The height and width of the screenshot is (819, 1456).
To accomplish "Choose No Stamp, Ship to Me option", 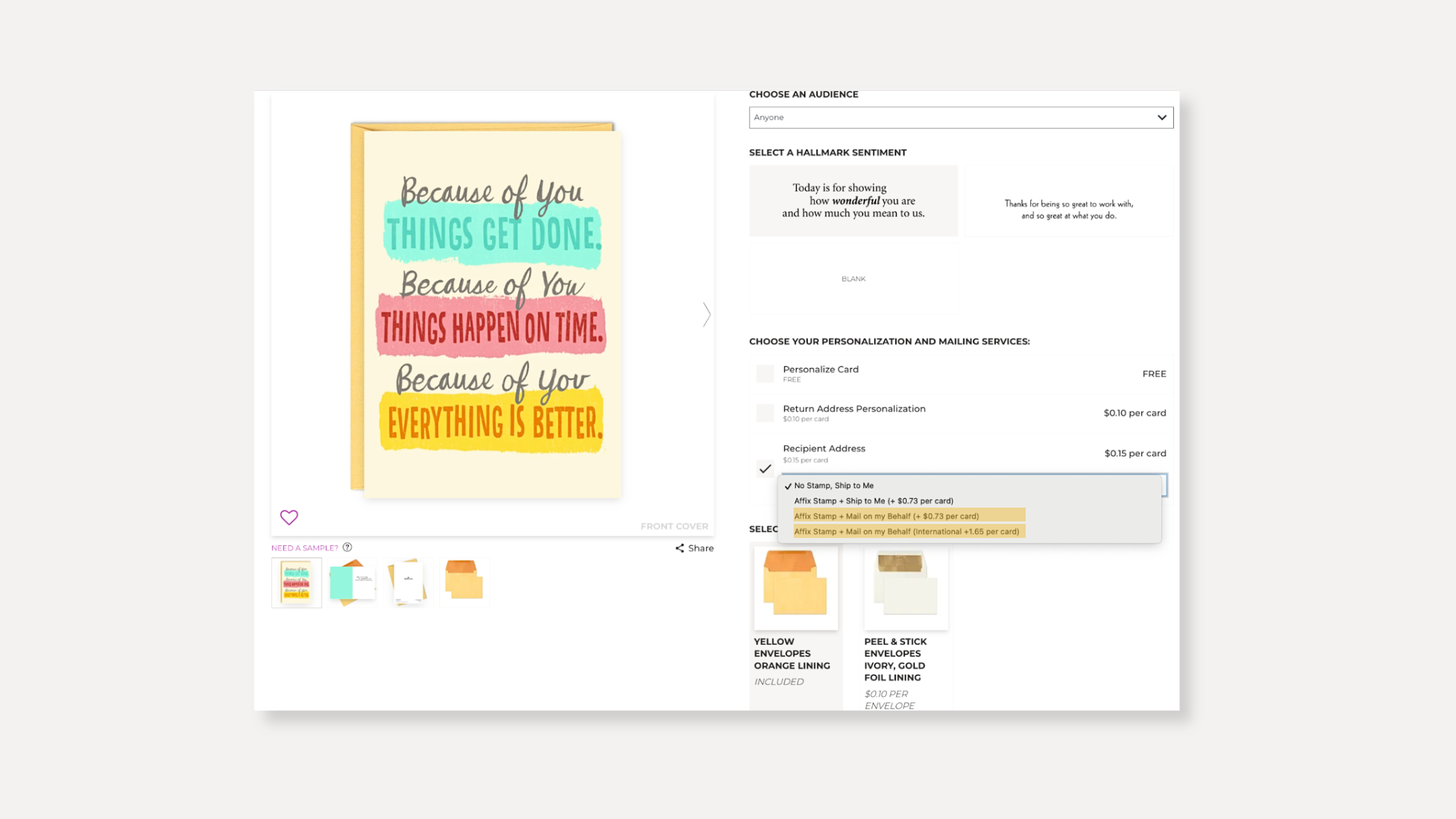I will coord(833,486).
